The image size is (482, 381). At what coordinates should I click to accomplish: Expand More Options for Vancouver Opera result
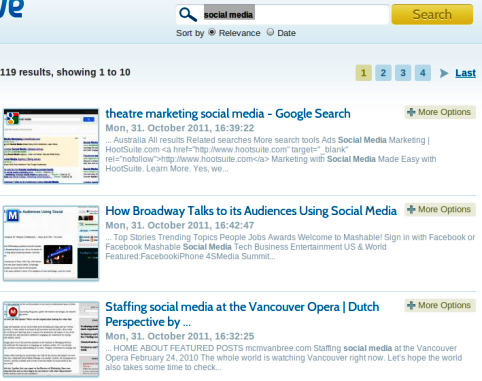coord(440,306)
